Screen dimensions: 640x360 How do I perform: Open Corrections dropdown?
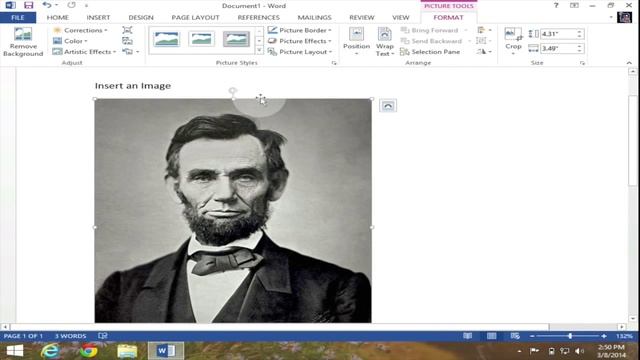coord(80,30)
